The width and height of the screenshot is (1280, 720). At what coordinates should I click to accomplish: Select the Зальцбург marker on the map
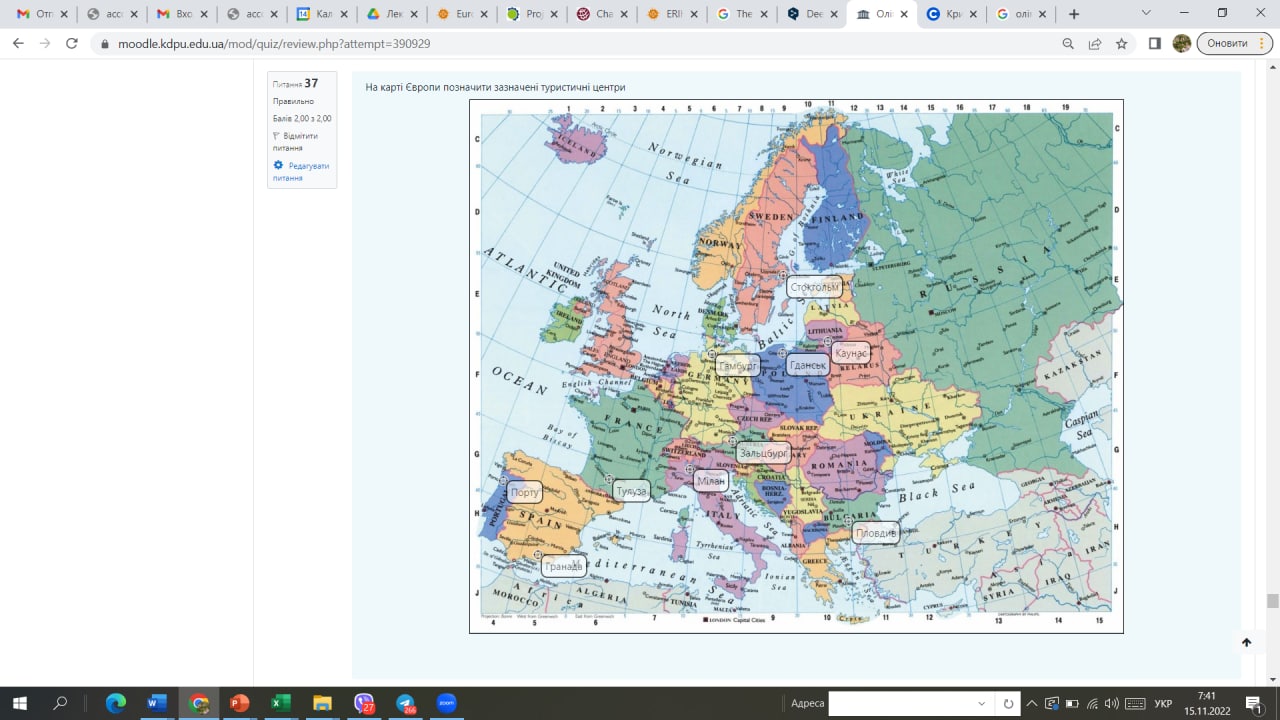[x=764, y=453]
